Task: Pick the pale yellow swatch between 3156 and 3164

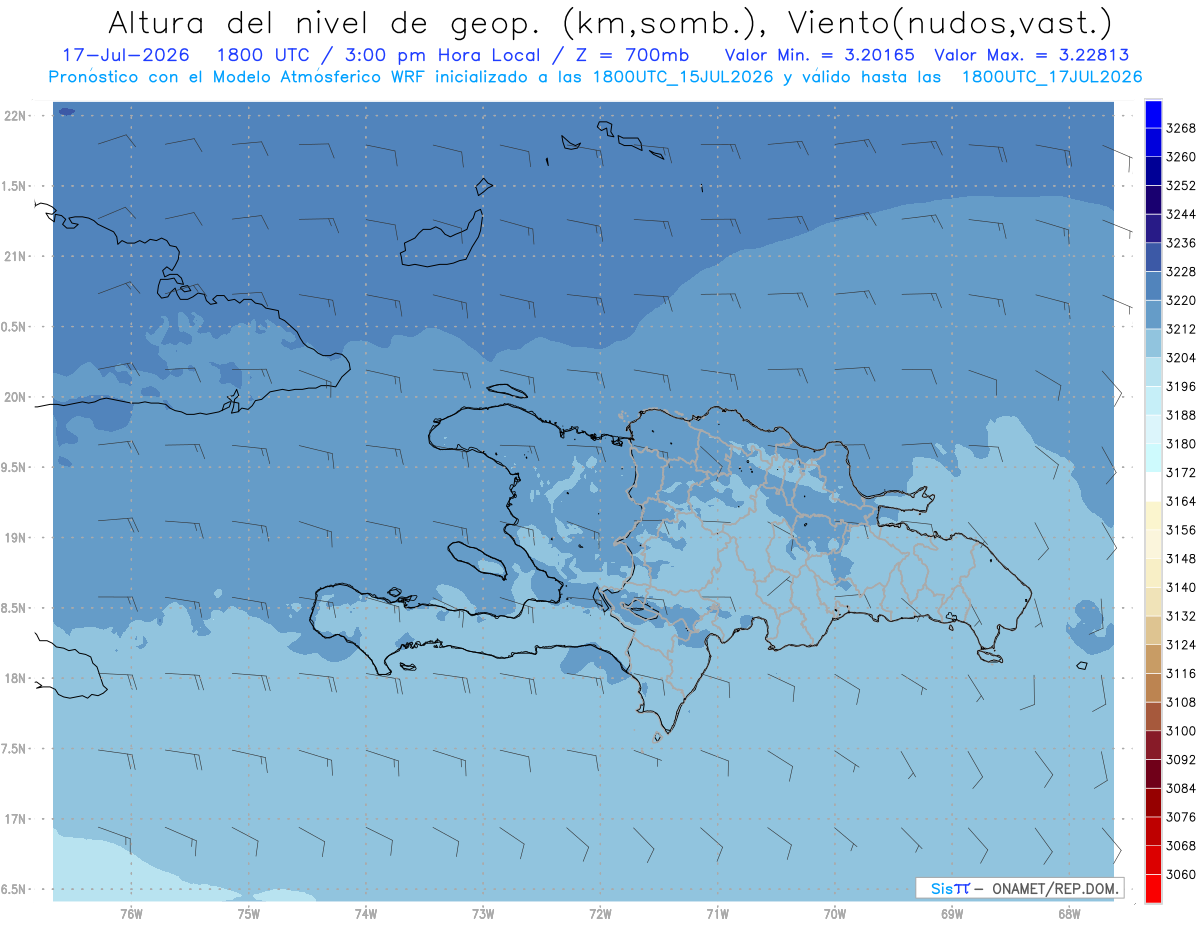Action: click(1153, 516)
